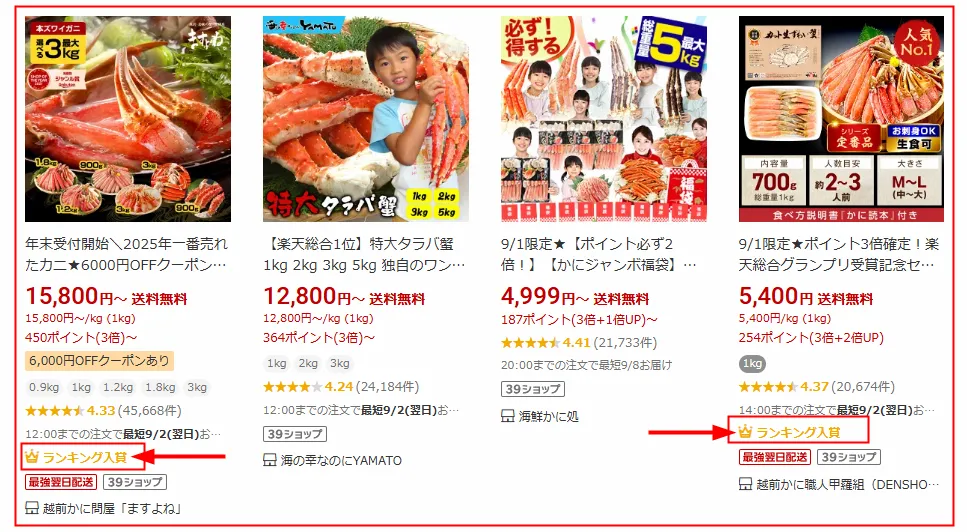Click shop icon beside 越前かに職人甲羅組
This screenshot has width=967, height=532.
(745, 484)
